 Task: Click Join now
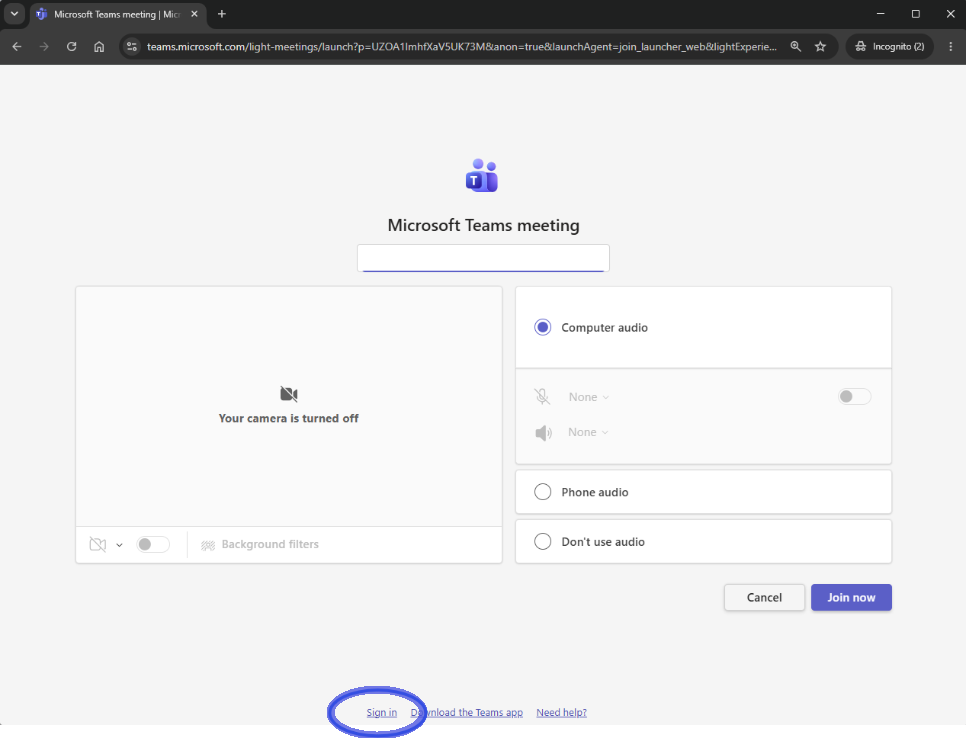[x=851, y=598]
